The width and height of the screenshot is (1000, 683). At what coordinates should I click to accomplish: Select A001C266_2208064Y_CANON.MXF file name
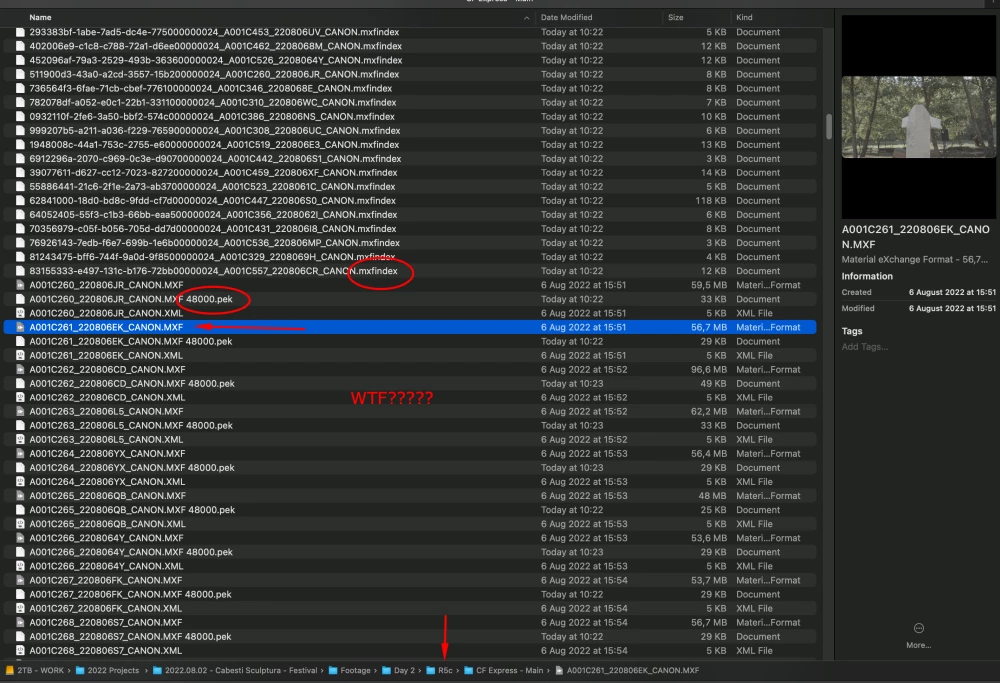(106, 538)
